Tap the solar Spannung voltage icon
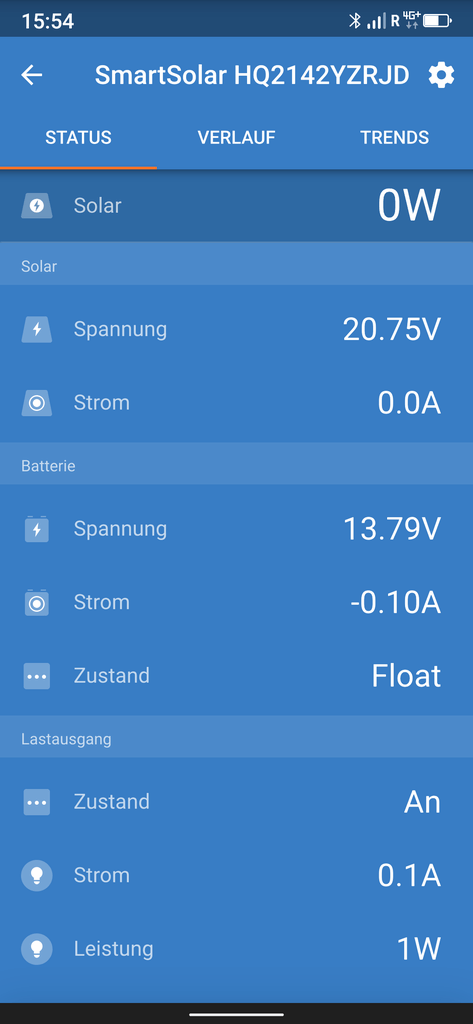 click(37, 329)
